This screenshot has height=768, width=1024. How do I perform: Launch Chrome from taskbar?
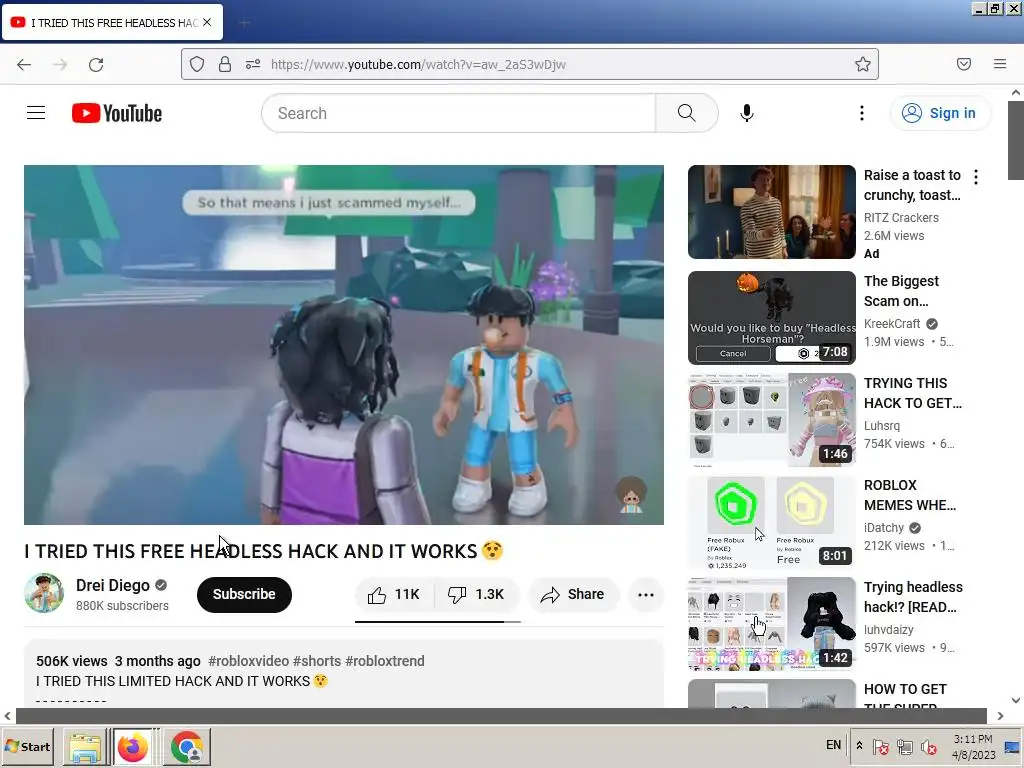187,747
